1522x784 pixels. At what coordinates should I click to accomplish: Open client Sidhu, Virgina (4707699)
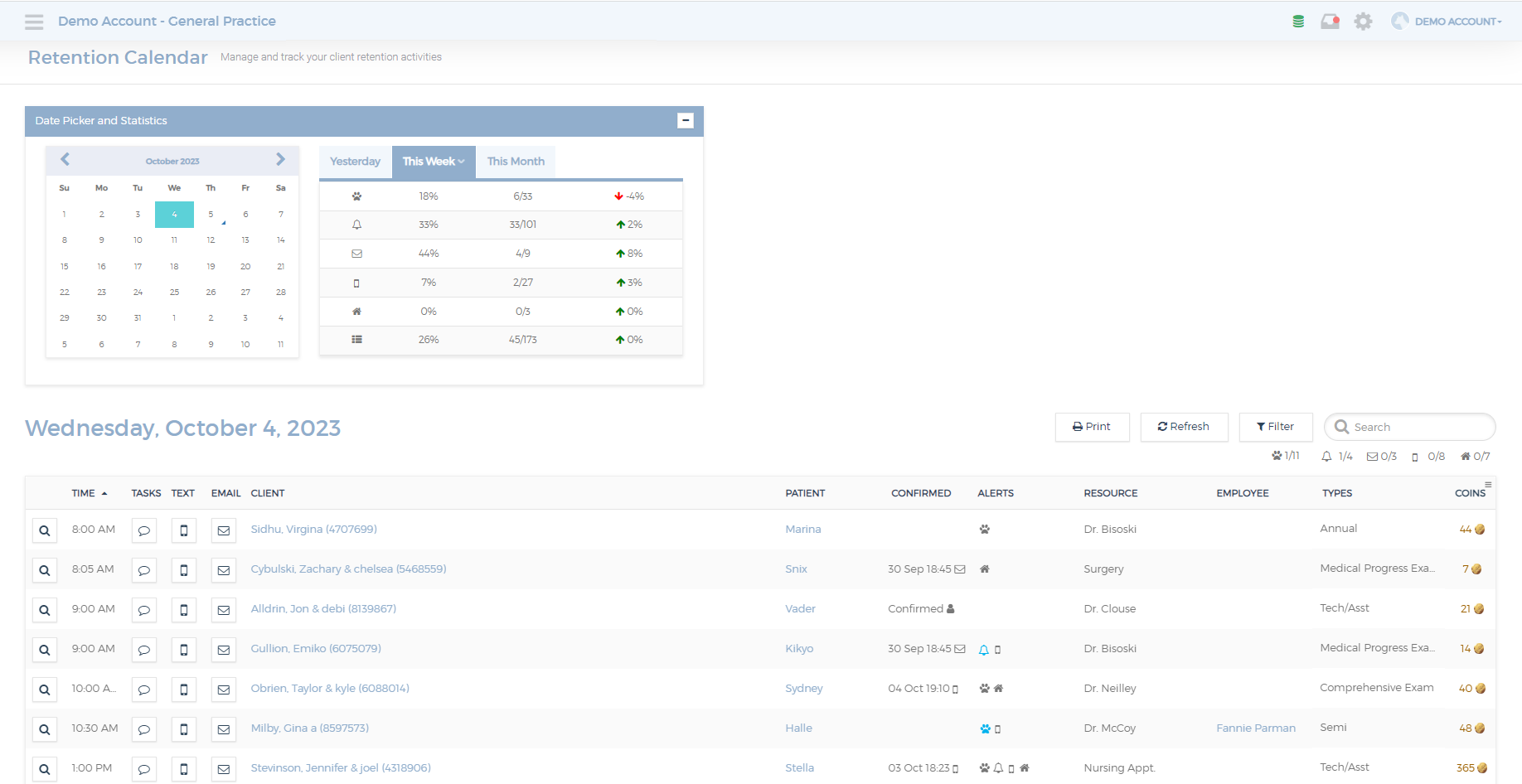coord(313,529)
